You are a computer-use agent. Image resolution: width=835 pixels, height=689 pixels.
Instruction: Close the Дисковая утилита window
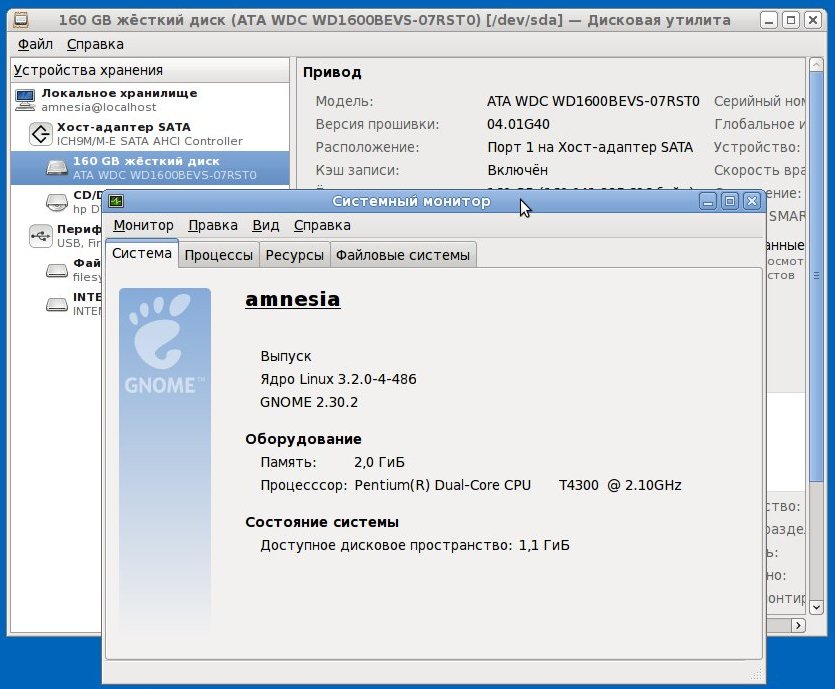point(813,20)
